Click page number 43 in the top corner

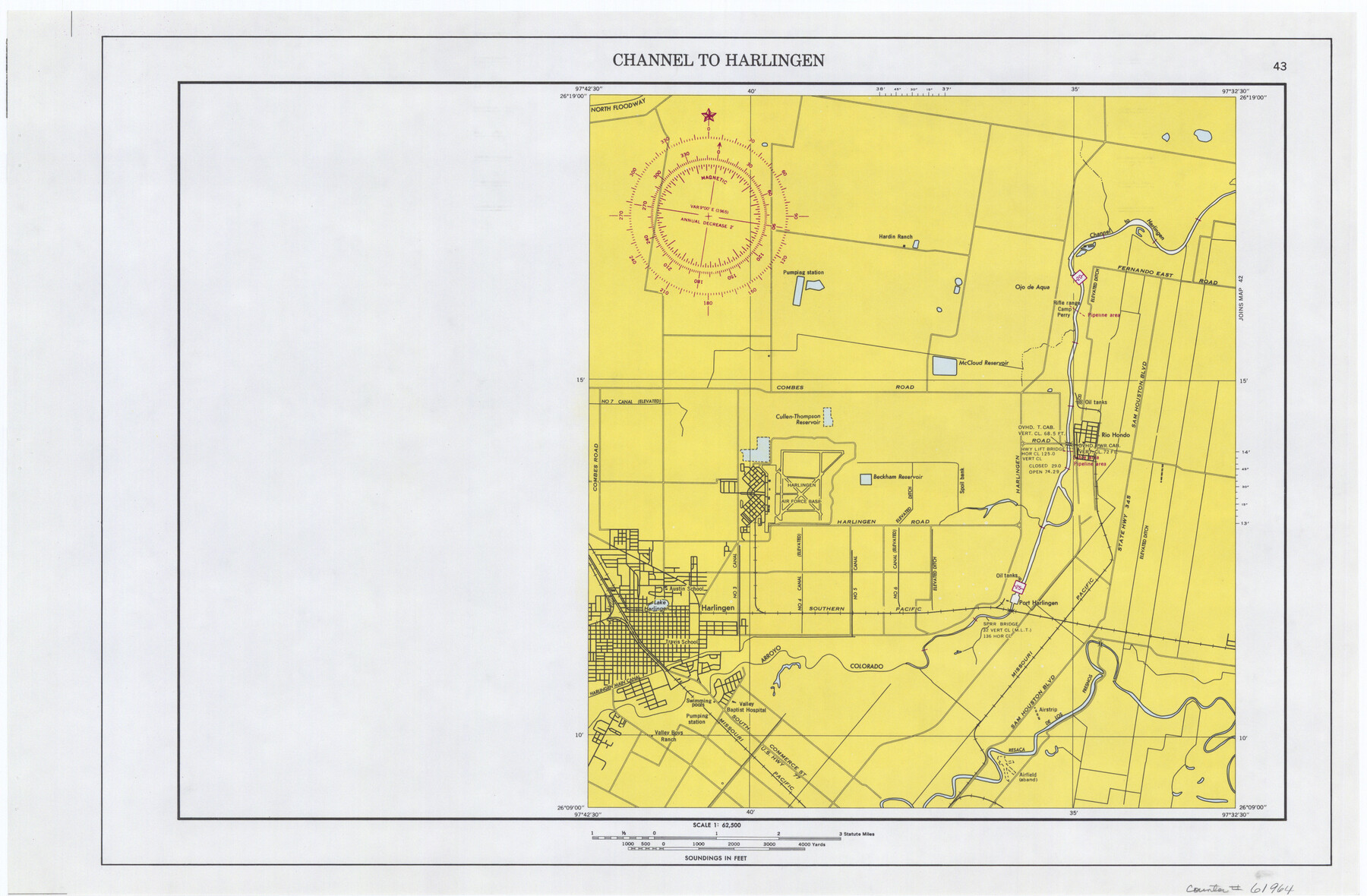1280,67
